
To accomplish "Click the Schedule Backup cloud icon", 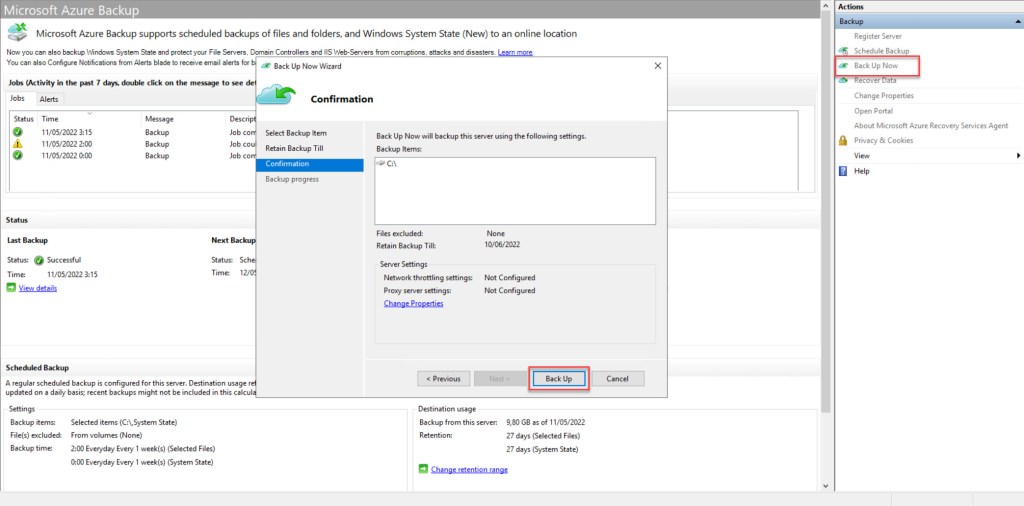I will [x=844, y=50].
